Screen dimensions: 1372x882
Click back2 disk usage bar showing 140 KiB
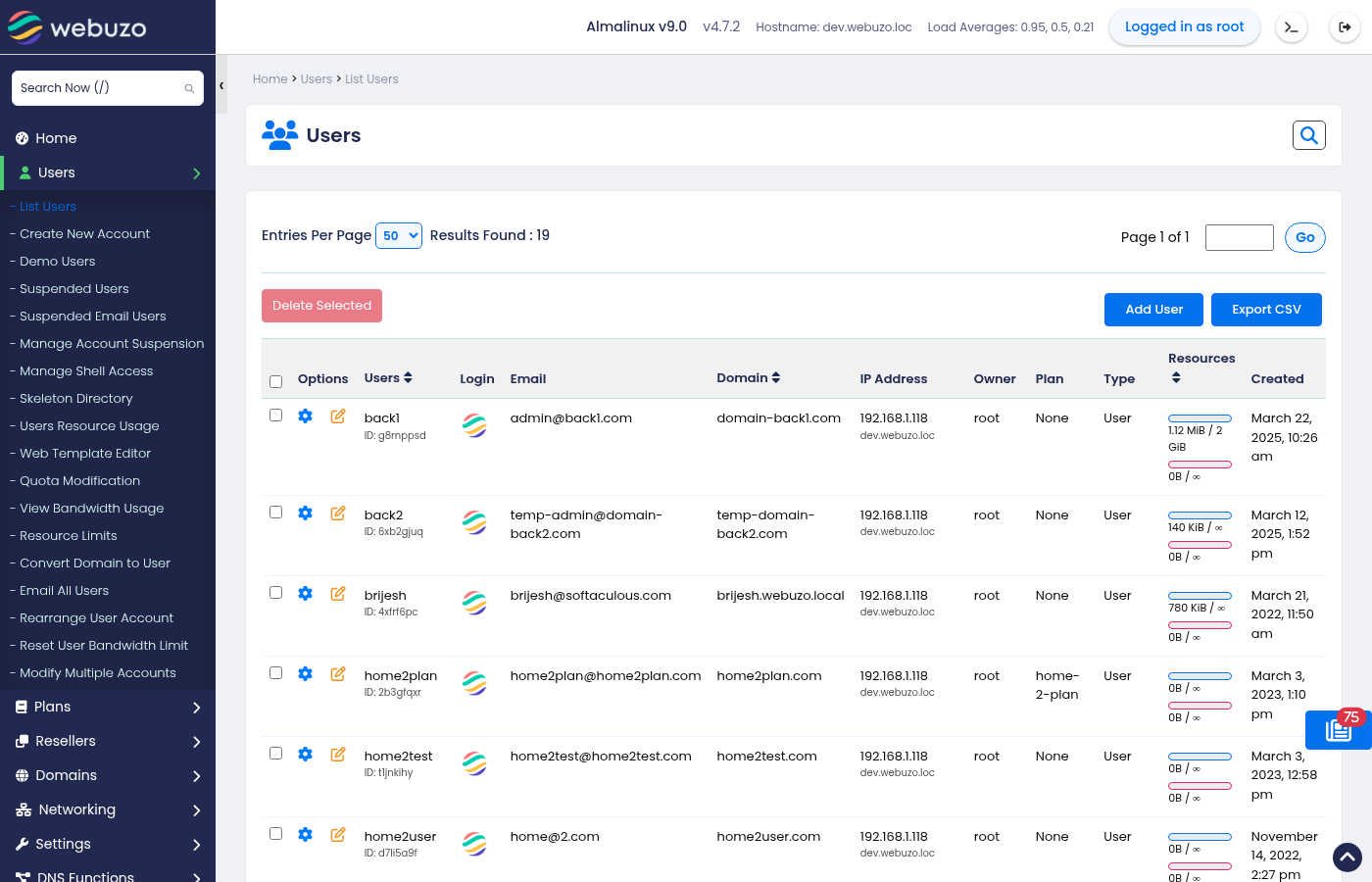click(x=1200, y=515)
